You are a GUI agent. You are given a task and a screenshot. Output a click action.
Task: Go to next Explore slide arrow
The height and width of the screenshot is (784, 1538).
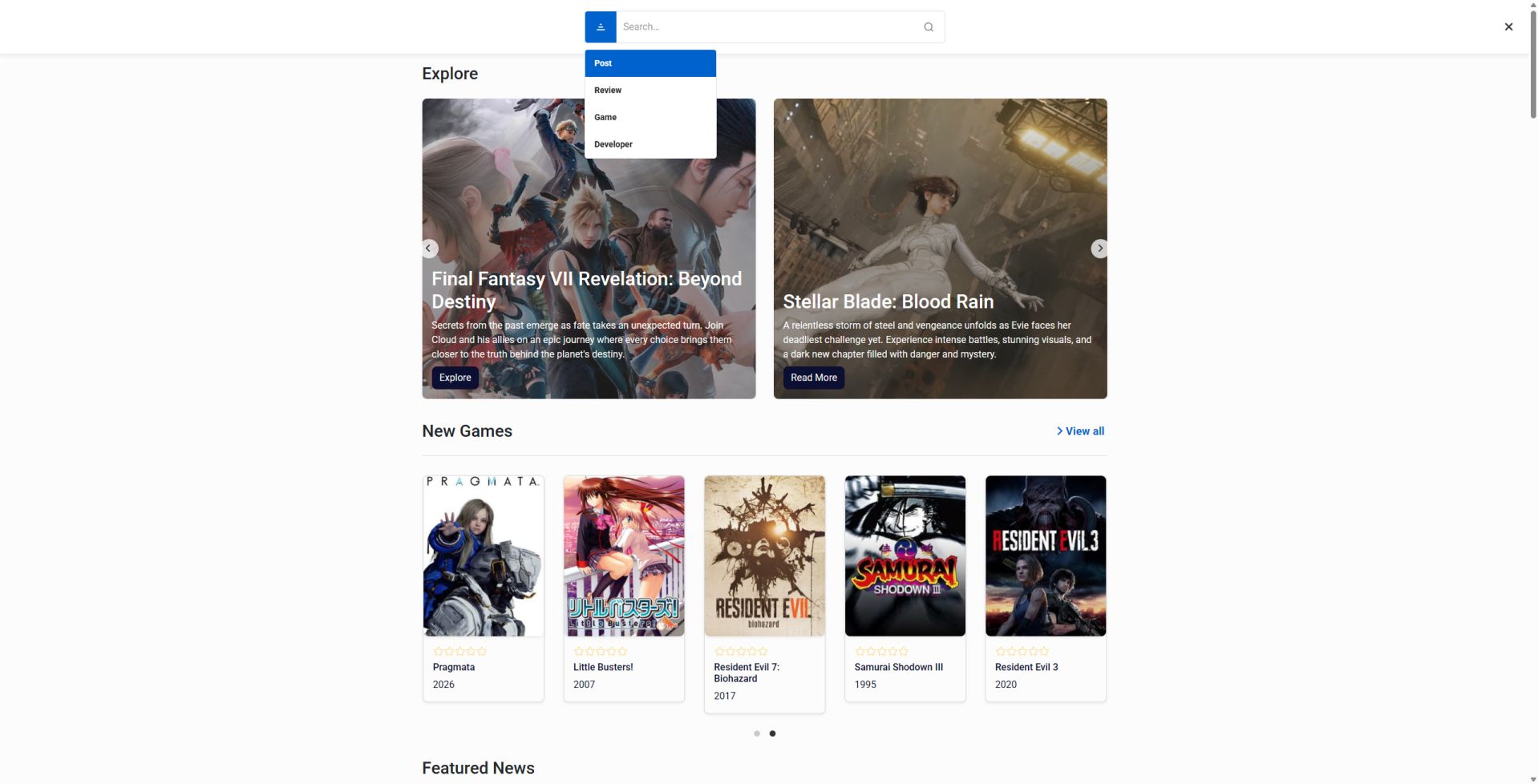pos(1099,249)
